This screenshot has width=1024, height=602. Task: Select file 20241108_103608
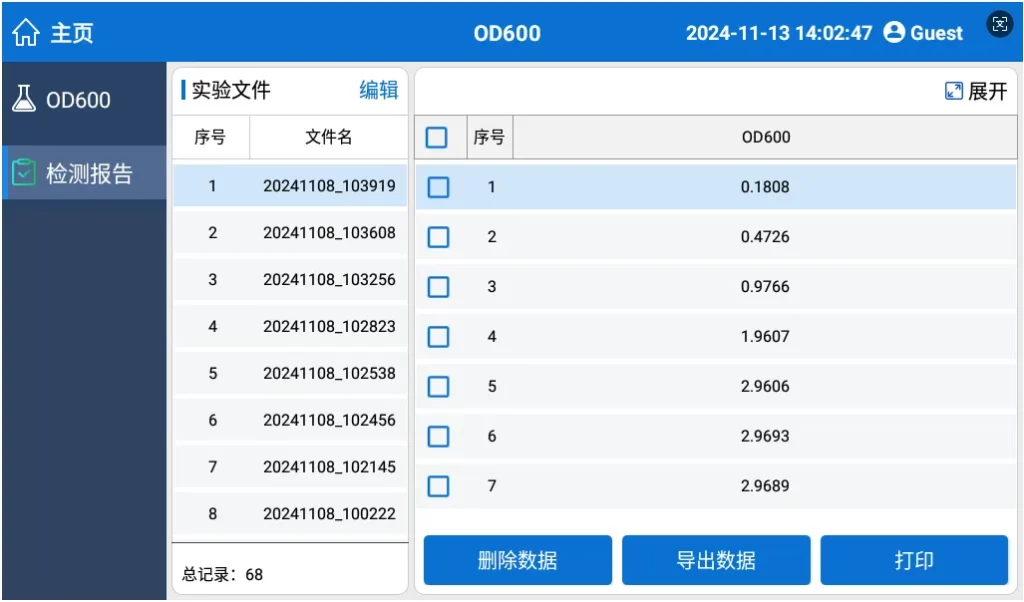[x=290, y=233]
